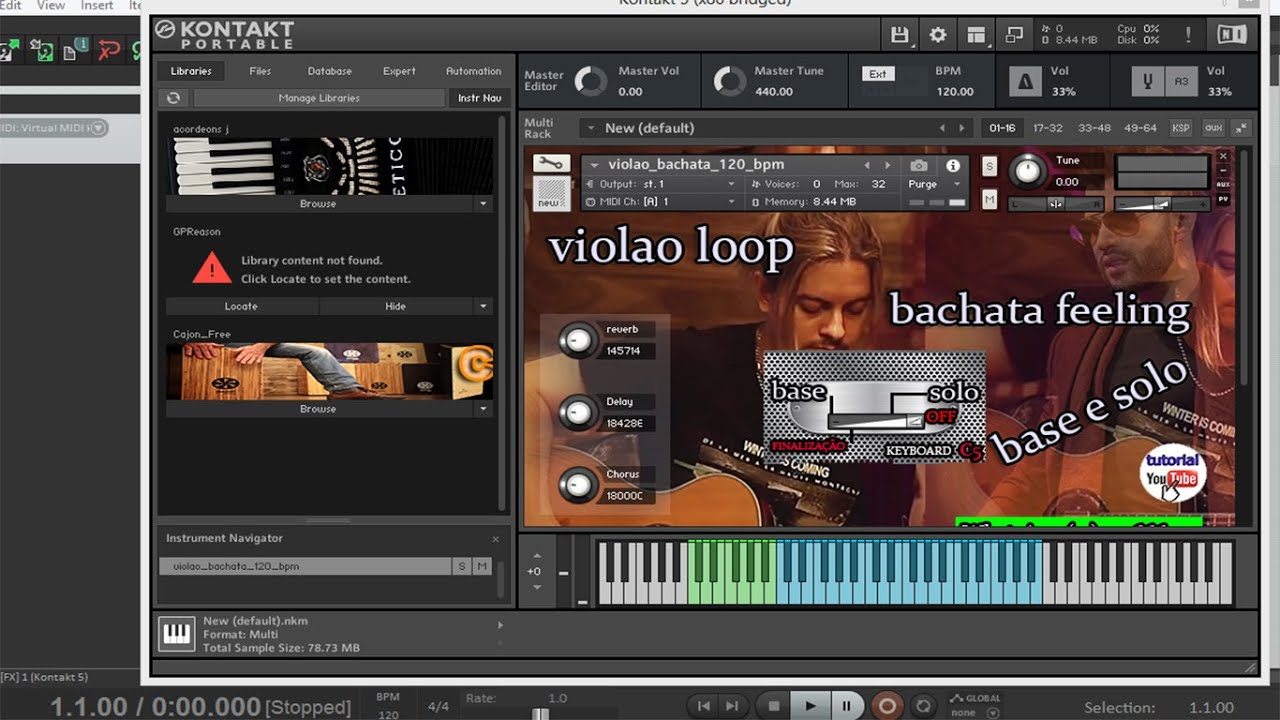Open Purge dropdown menu
The width and height of the screenshot is (1280, 720).
(x=957, y=184)
